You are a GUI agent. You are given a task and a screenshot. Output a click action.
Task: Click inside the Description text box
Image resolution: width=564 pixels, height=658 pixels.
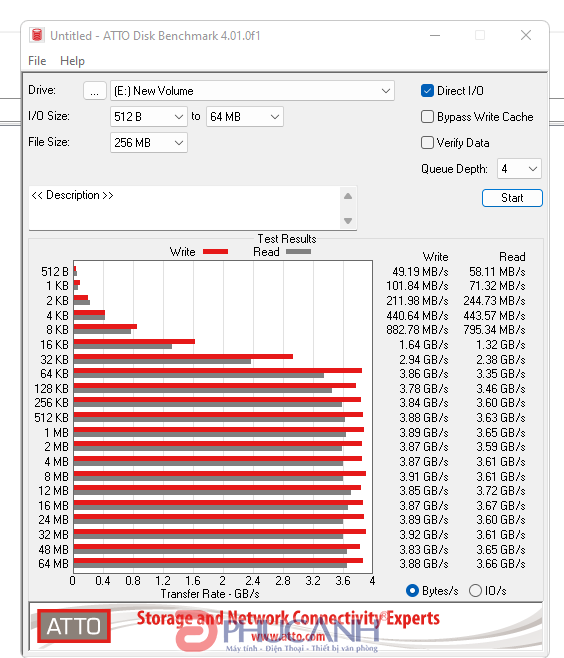[185, 208]
